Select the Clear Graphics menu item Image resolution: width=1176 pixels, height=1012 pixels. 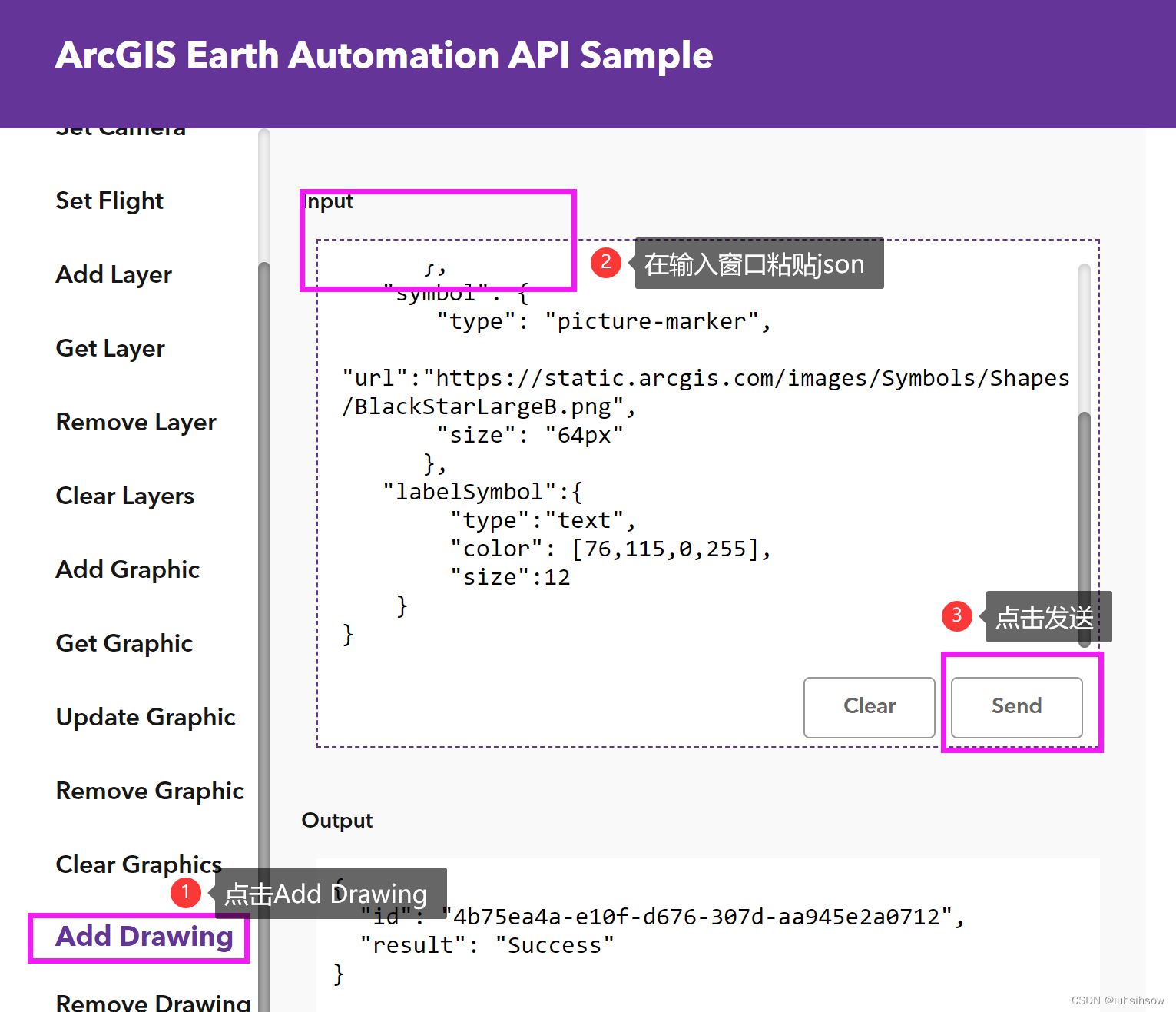[139, 864]
